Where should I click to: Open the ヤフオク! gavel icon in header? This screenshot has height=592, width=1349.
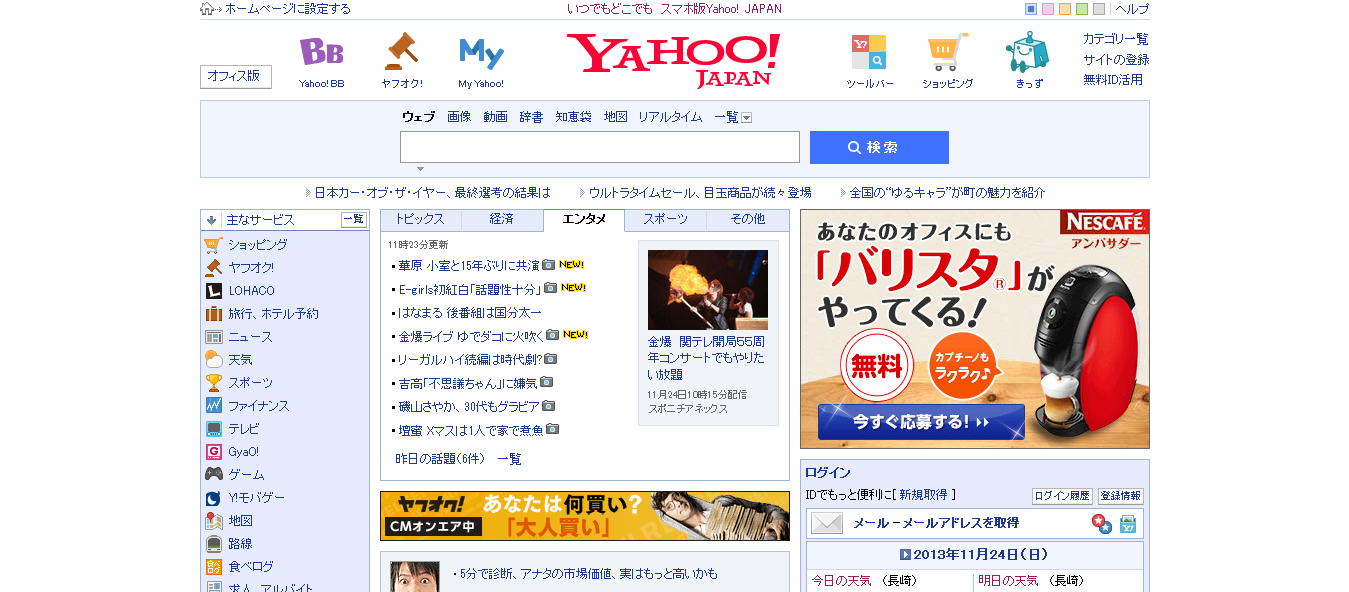[401, 51]
